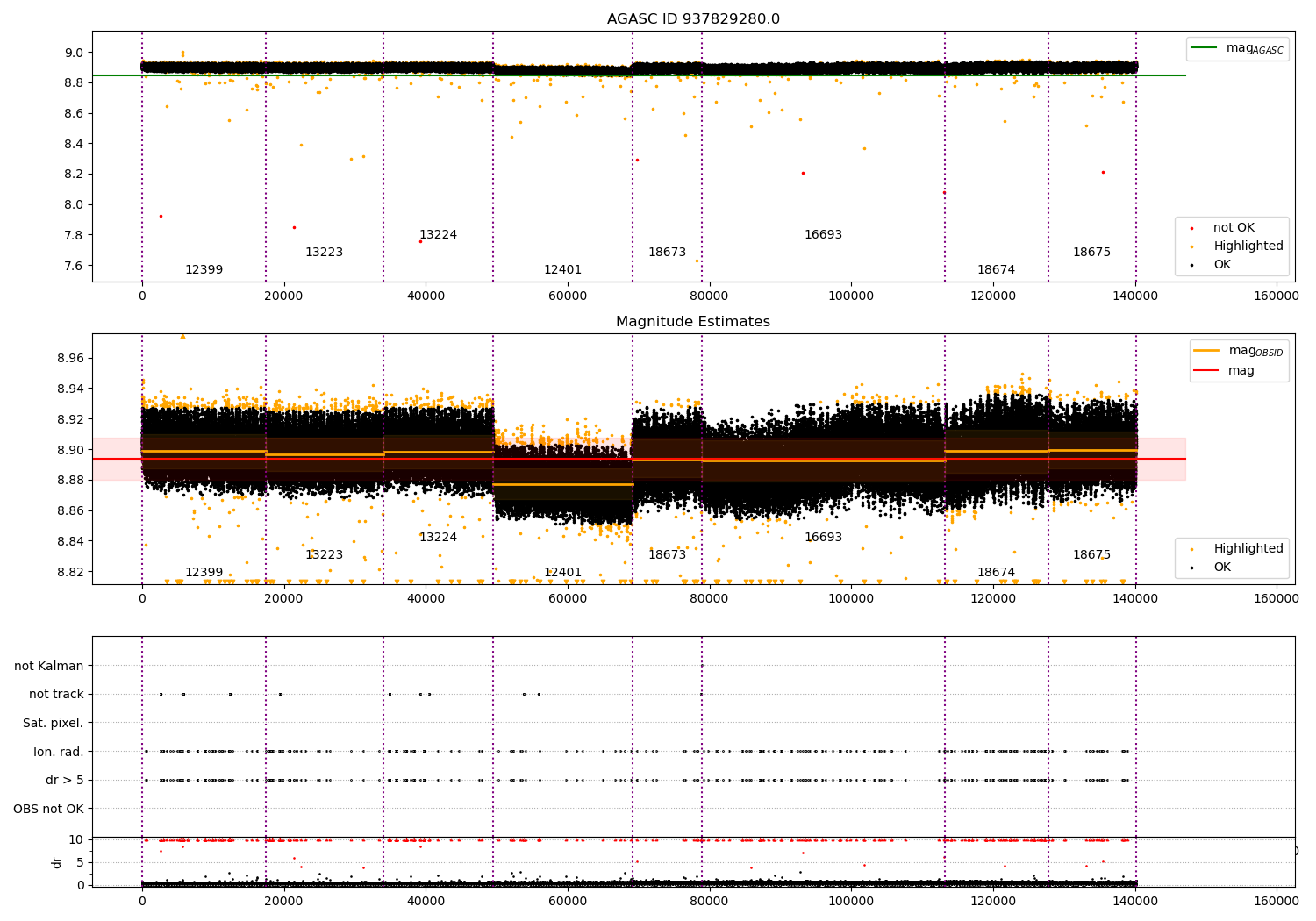The width and height of the screenshot is (1316, 921).
Task: Click the 60000 x-tick under the AGASC ID plot
Action: (568, 296)
